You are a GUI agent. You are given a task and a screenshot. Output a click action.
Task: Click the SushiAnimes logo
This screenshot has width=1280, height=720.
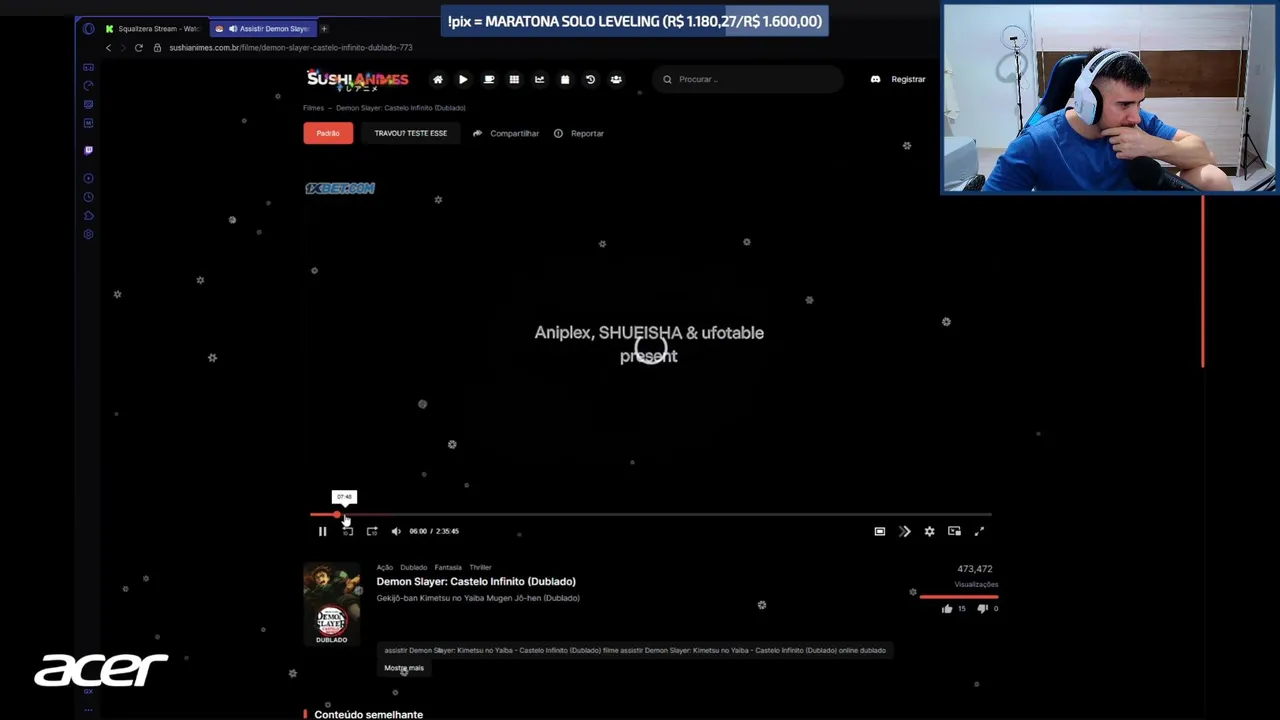pos(357,79)
